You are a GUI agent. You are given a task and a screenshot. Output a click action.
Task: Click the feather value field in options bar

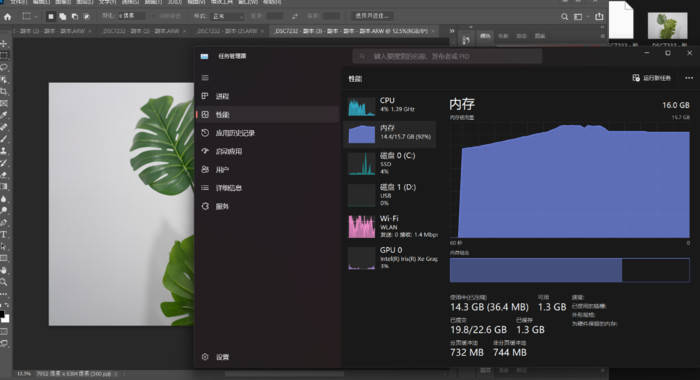[x=131, y=16]
